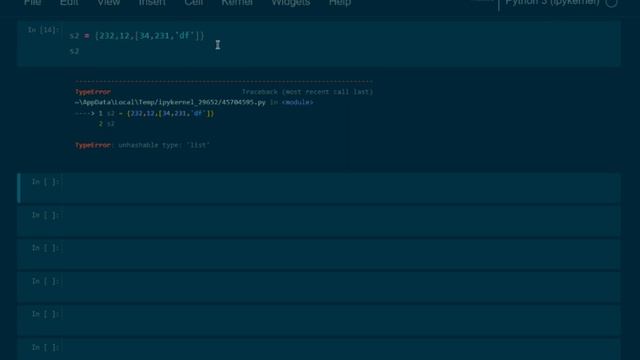Click the Python 3 (ipykernel) kernel name
640x360 pixels.
[552, 3]
